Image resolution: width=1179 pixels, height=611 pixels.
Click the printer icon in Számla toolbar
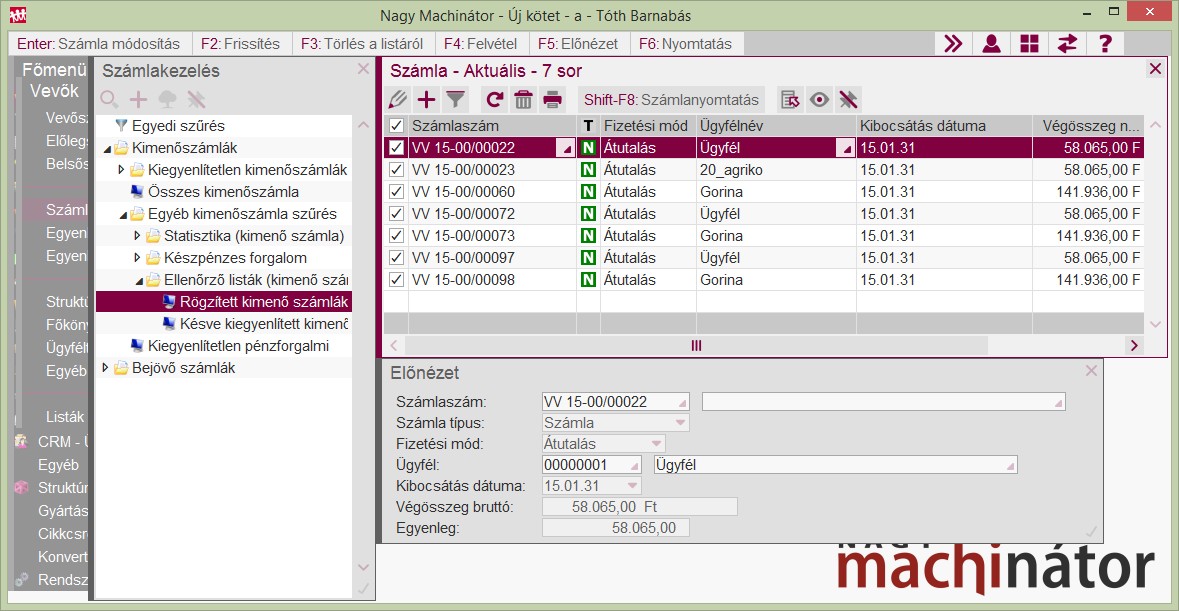tap(553, 99)
